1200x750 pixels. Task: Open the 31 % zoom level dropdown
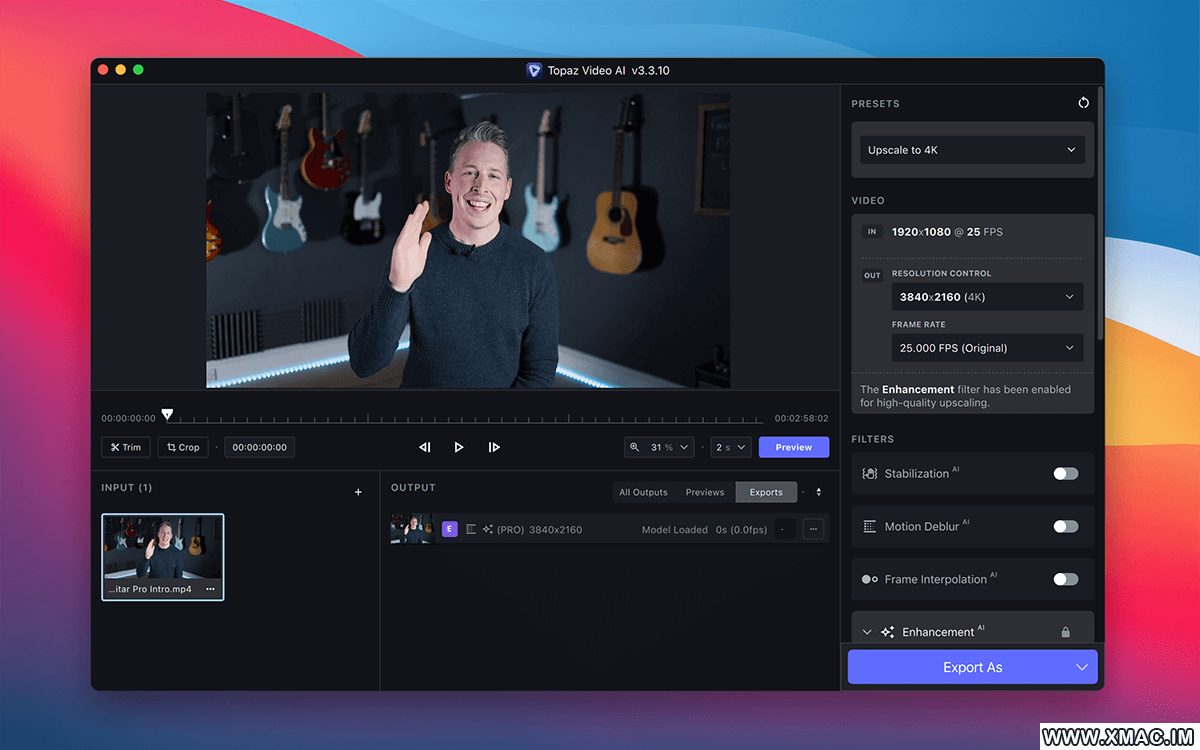(x=669, y=447)
